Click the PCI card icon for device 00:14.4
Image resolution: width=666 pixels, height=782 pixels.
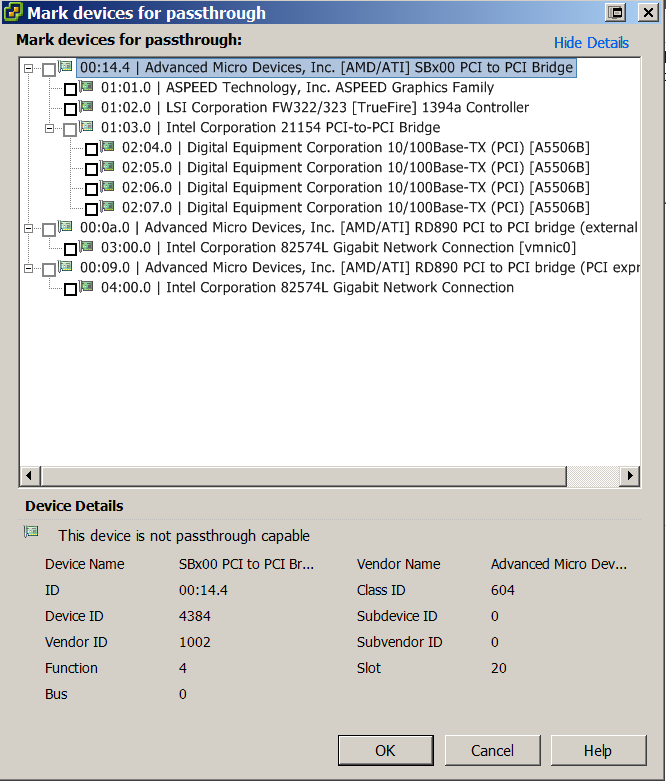(65, 66)
